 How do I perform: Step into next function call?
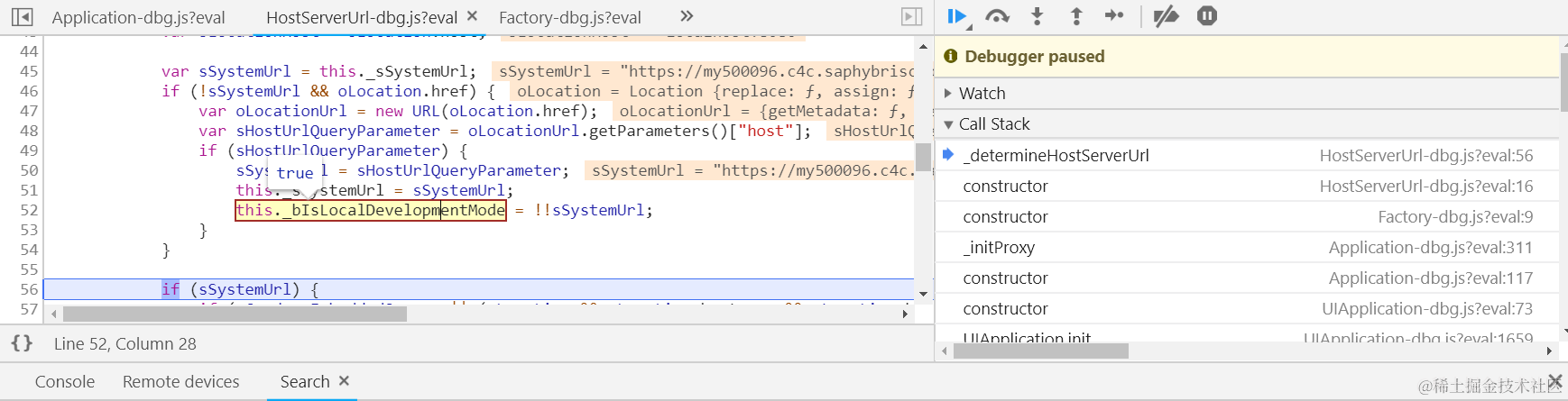(1037, 16)
